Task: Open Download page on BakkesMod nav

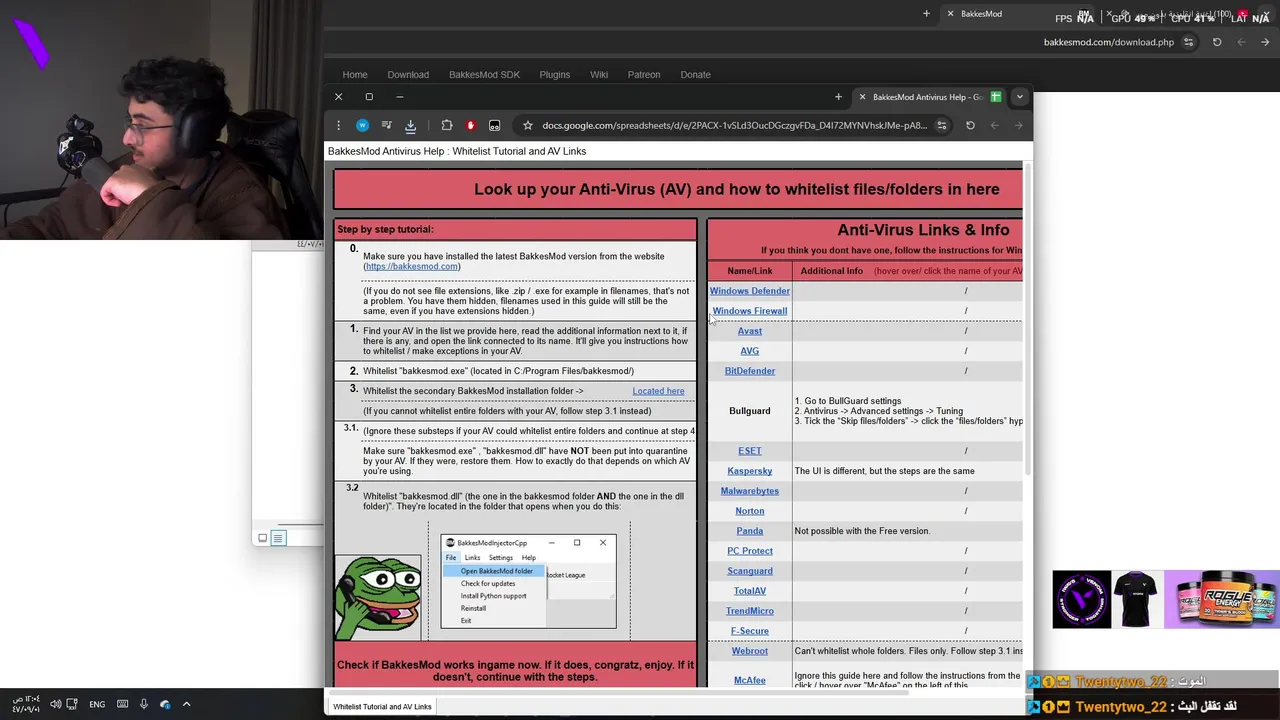Action: [408, 75]
